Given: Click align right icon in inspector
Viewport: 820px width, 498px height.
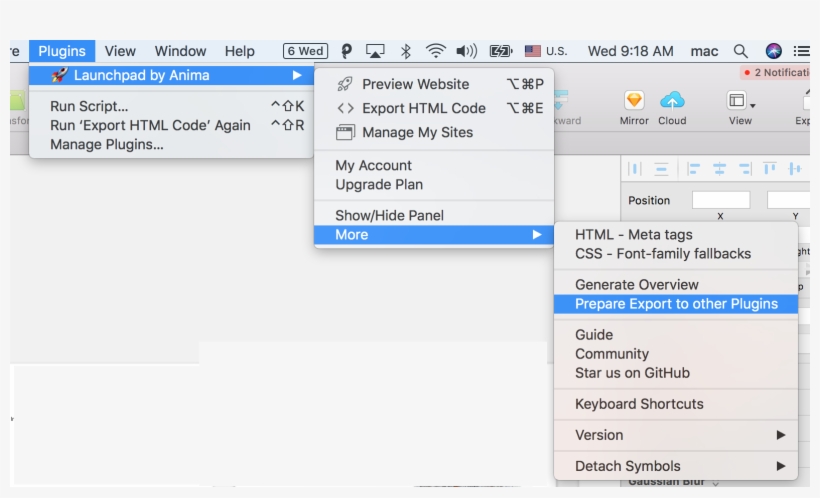Looking at the screenshot, I should click(745, 169).
